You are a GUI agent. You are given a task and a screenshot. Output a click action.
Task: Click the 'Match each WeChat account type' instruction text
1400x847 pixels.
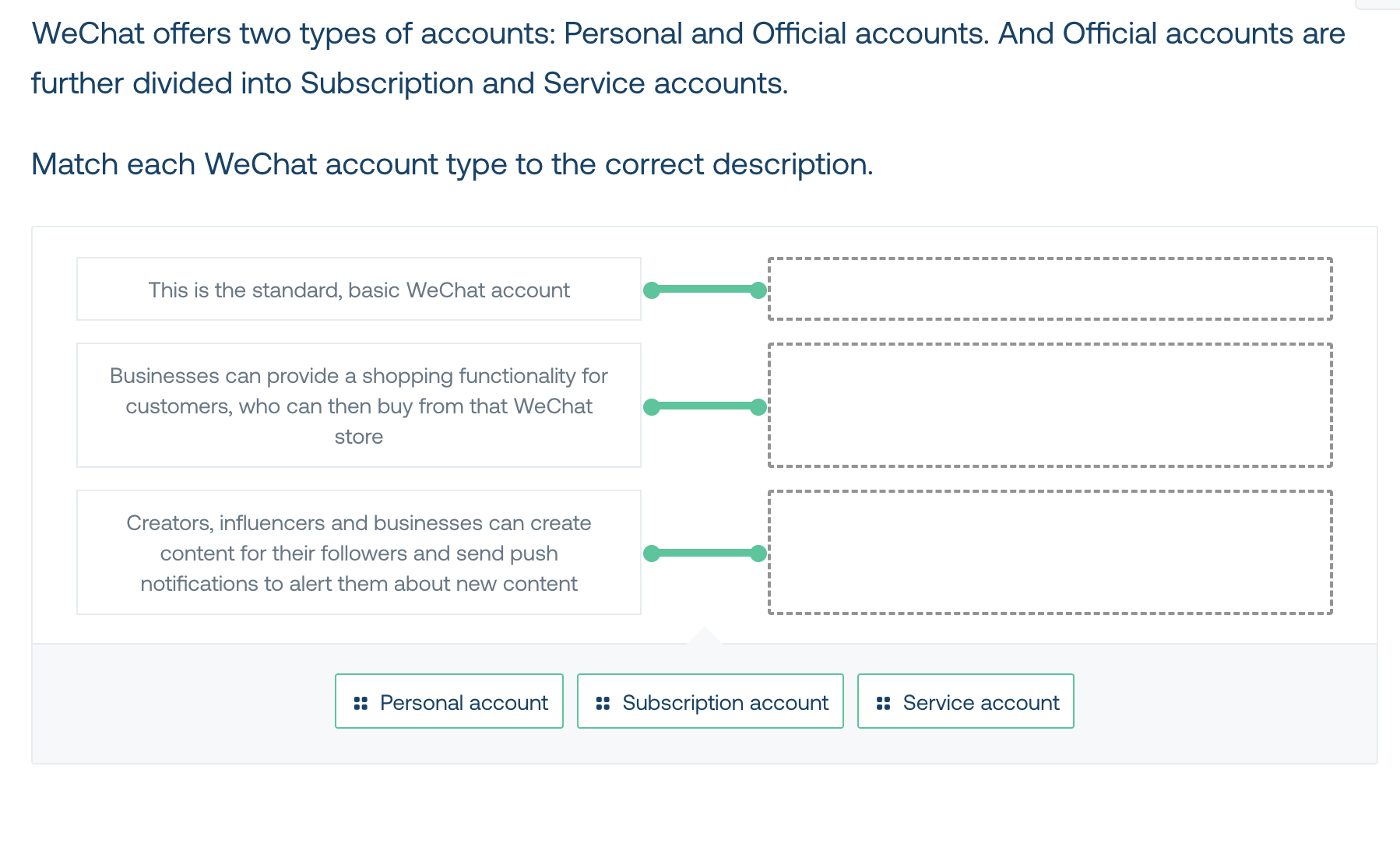[x=452, y=164]
